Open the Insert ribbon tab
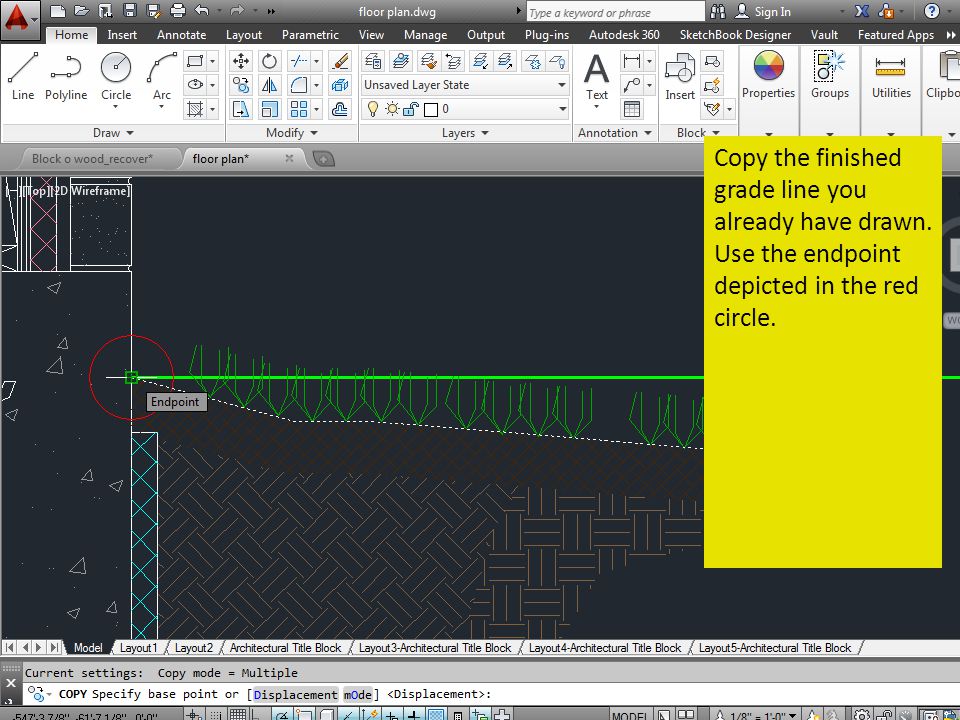Image resolution: width=960 pixels, height=720 pixels. click(122, 35)
